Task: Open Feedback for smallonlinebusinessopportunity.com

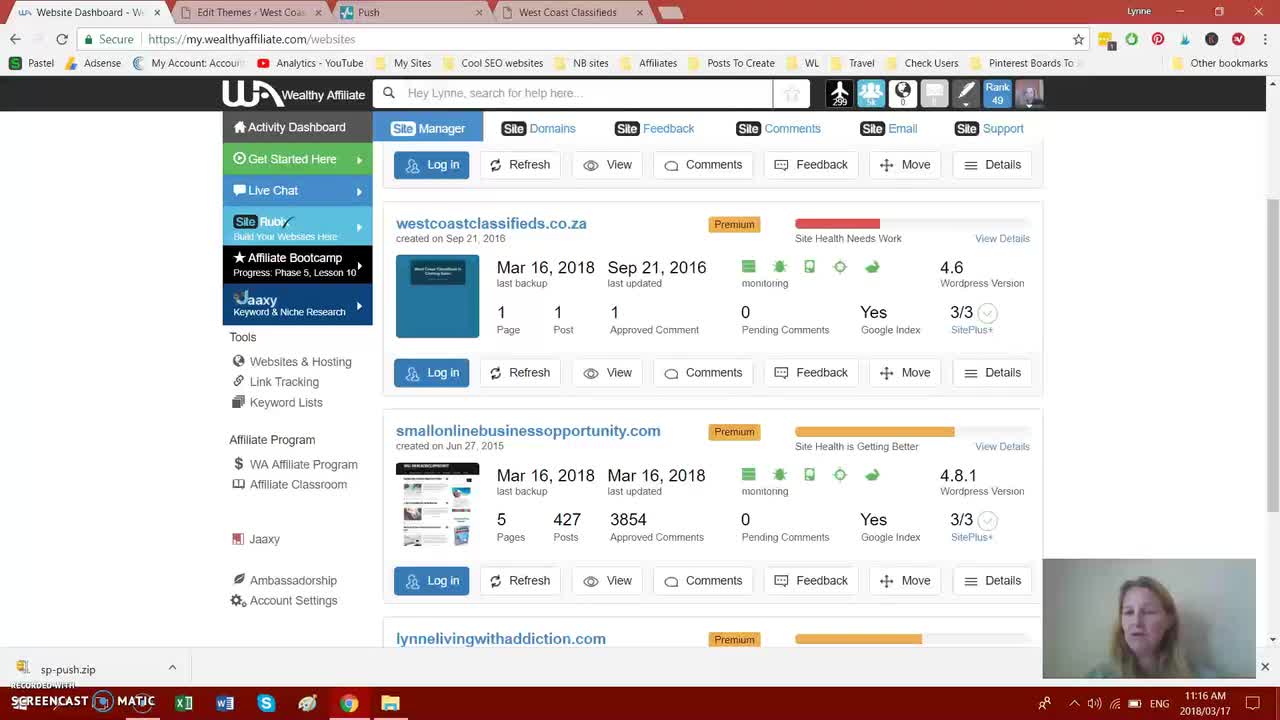Action: [811, 580]
